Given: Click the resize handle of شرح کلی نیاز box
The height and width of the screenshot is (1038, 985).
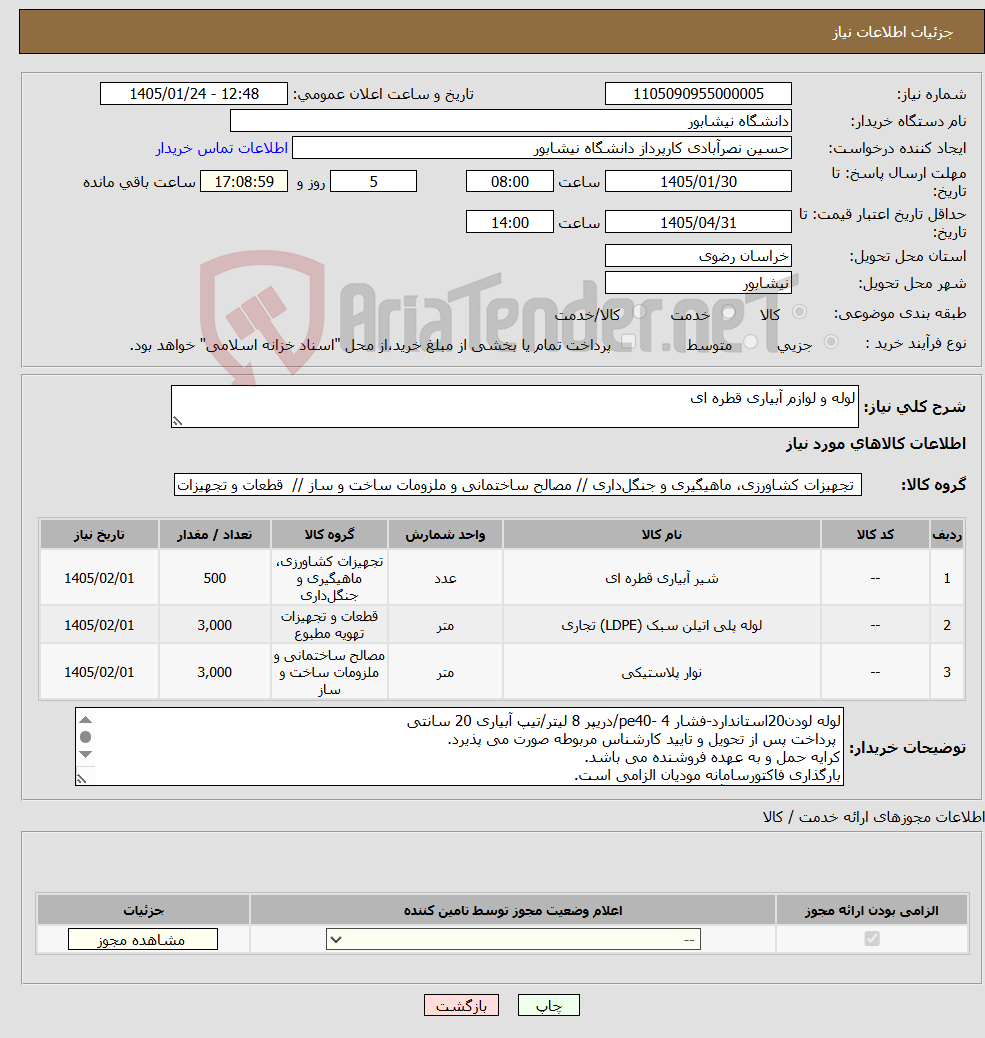Looking at the screenshot, I should coord(177,421).
